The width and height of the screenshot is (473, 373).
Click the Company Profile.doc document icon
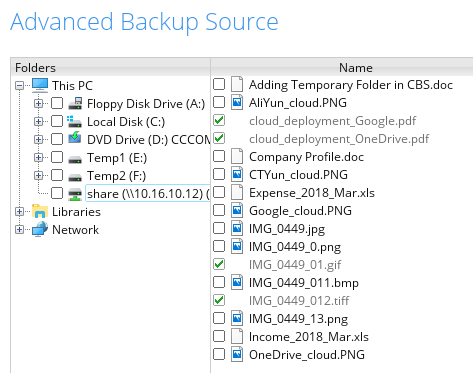click(237, 156)
